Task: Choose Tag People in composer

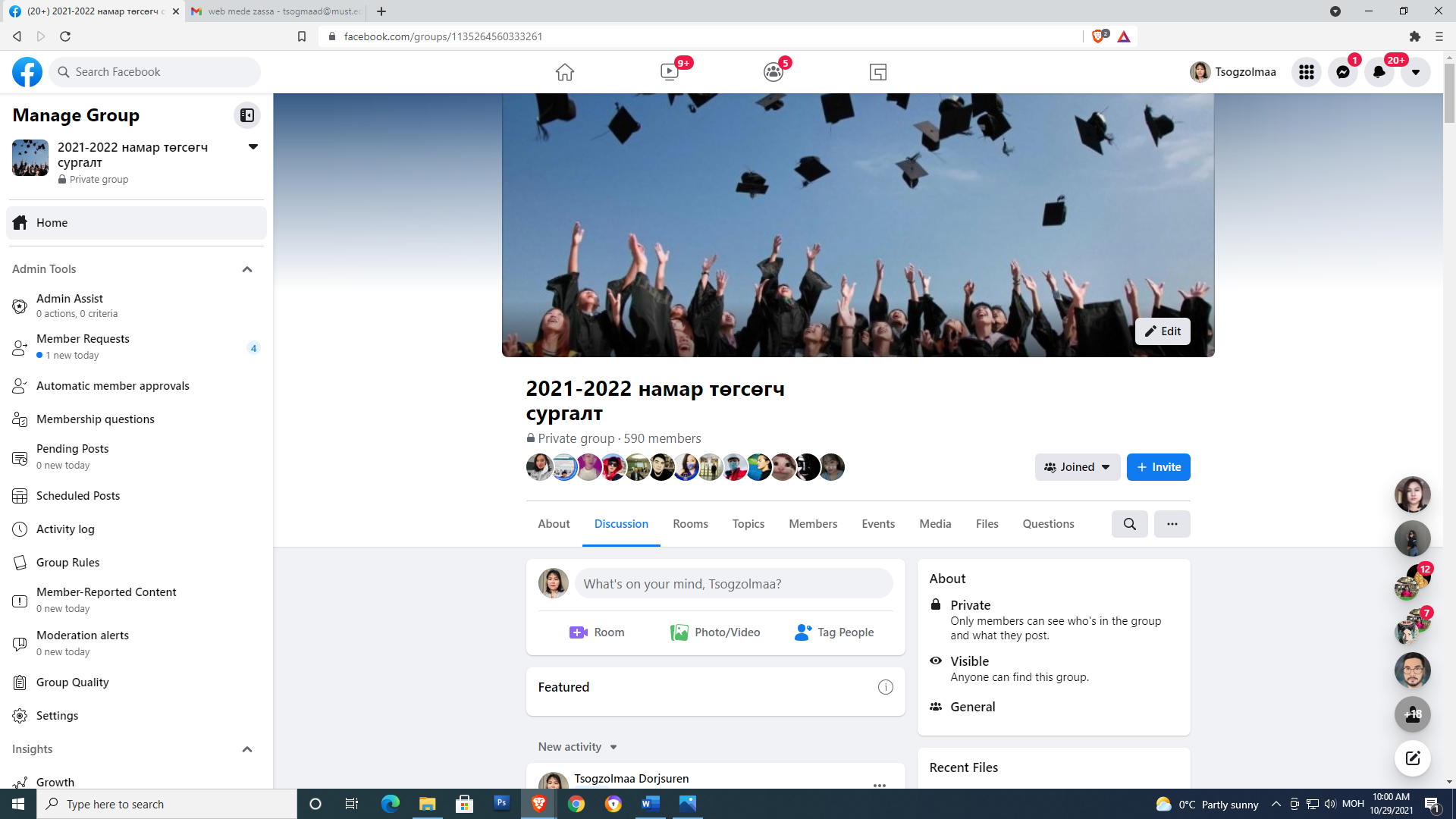Action: pos(834,632)
